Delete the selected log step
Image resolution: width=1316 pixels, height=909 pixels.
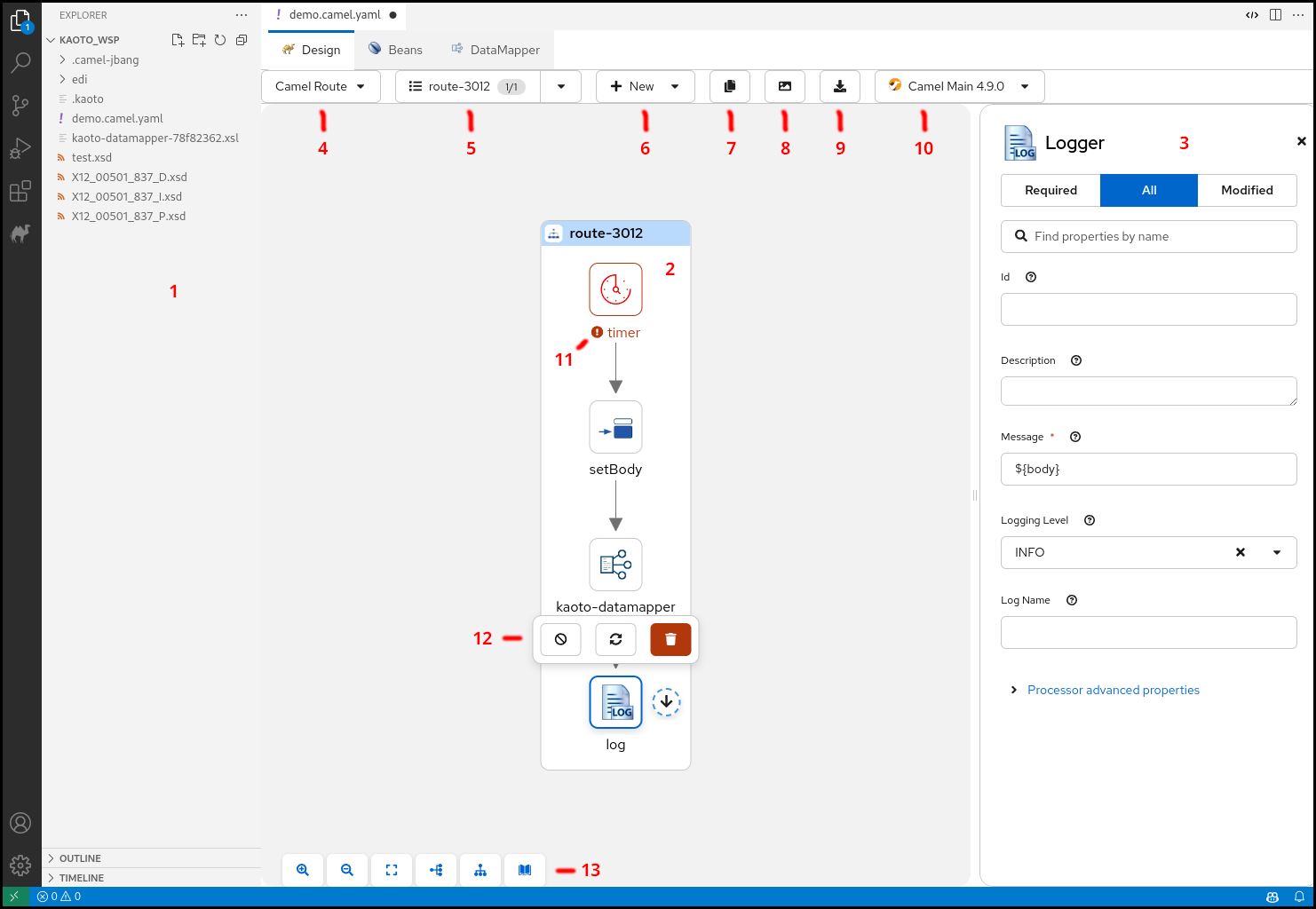(670, 639)
